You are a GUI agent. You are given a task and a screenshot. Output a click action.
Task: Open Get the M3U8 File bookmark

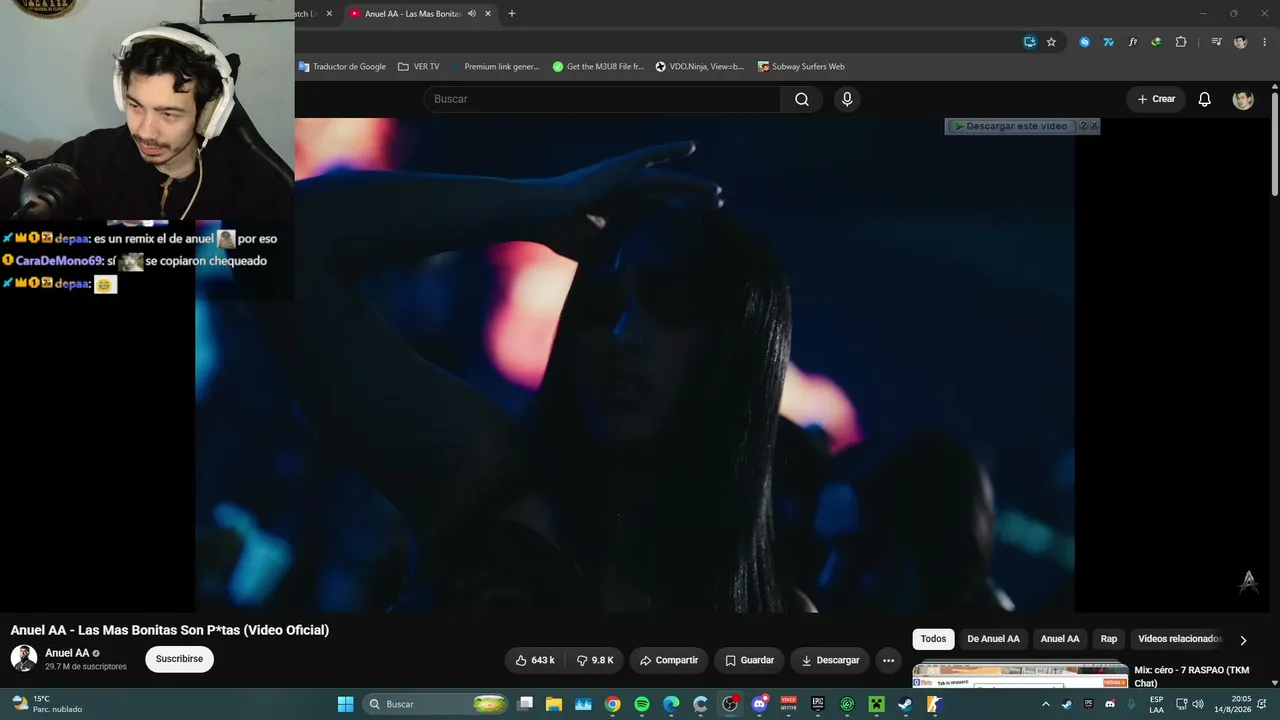(599, 67)
